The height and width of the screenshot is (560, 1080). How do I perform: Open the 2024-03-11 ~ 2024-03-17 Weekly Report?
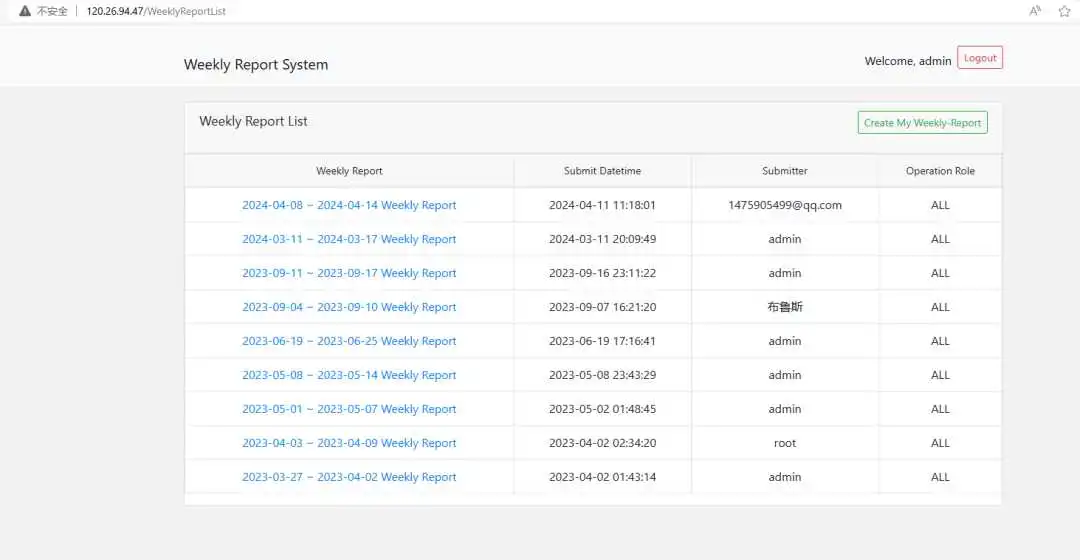coord(349,239)
